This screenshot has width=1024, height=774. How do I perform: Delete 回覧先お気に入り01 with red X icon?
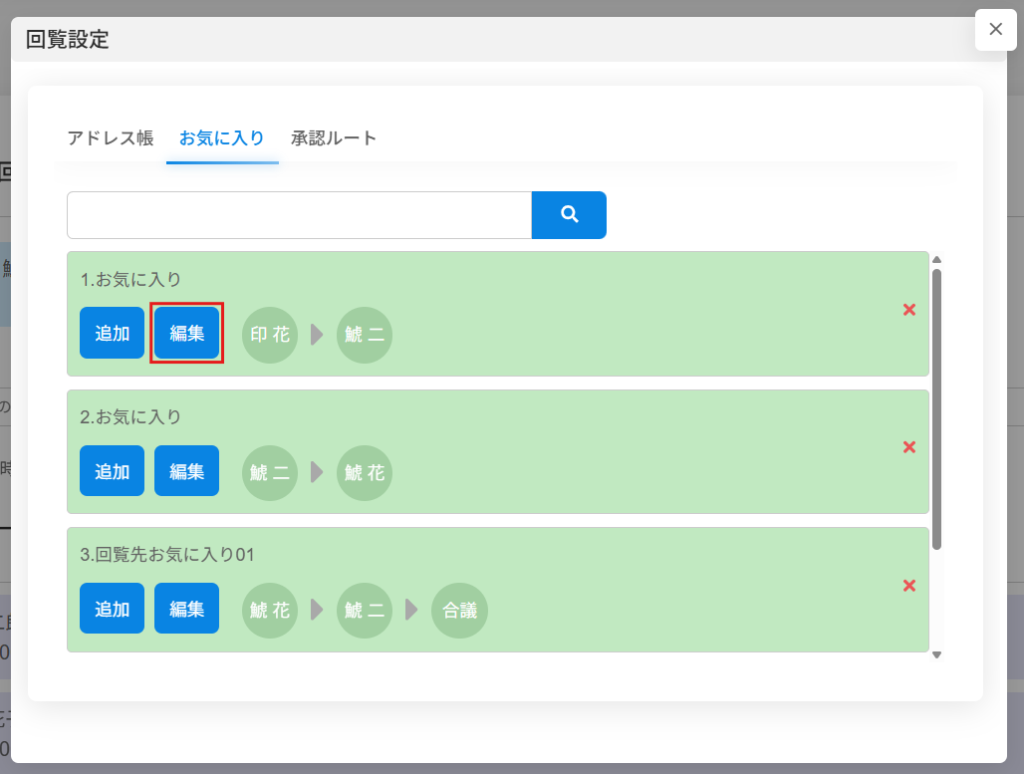[909, 585]
